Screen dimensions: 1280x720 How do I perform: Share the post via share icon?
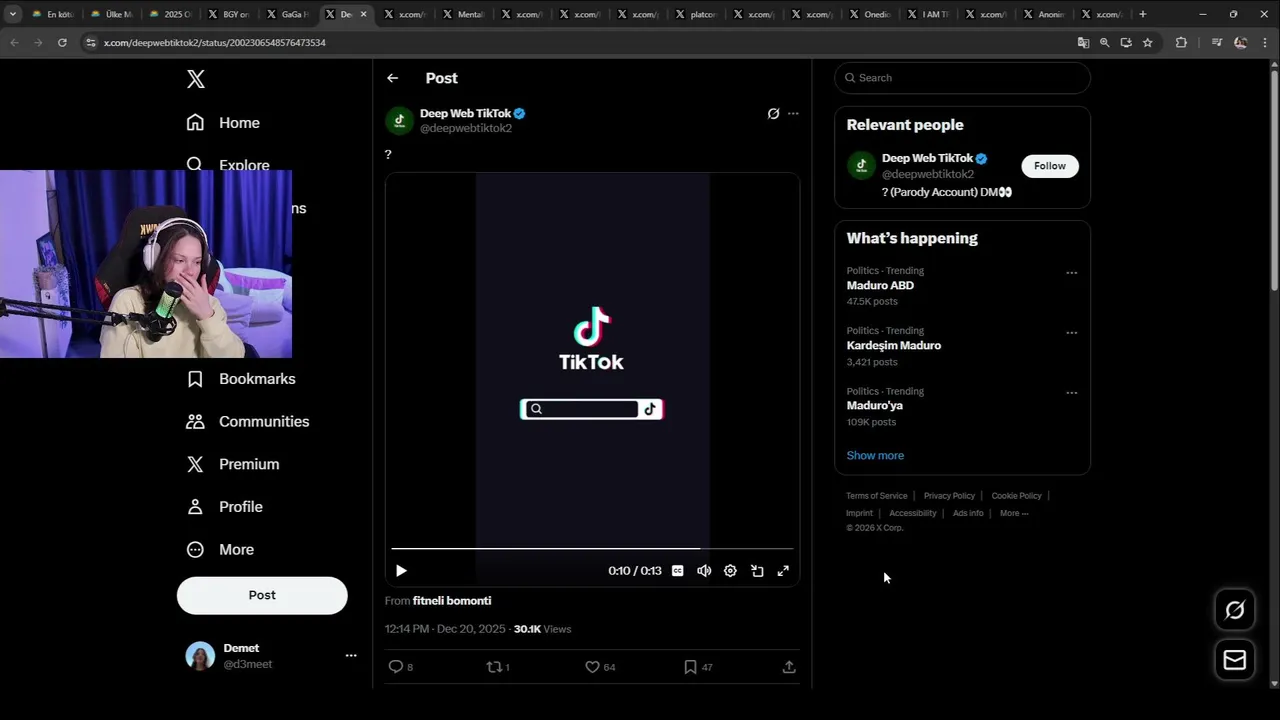(789, 667)
